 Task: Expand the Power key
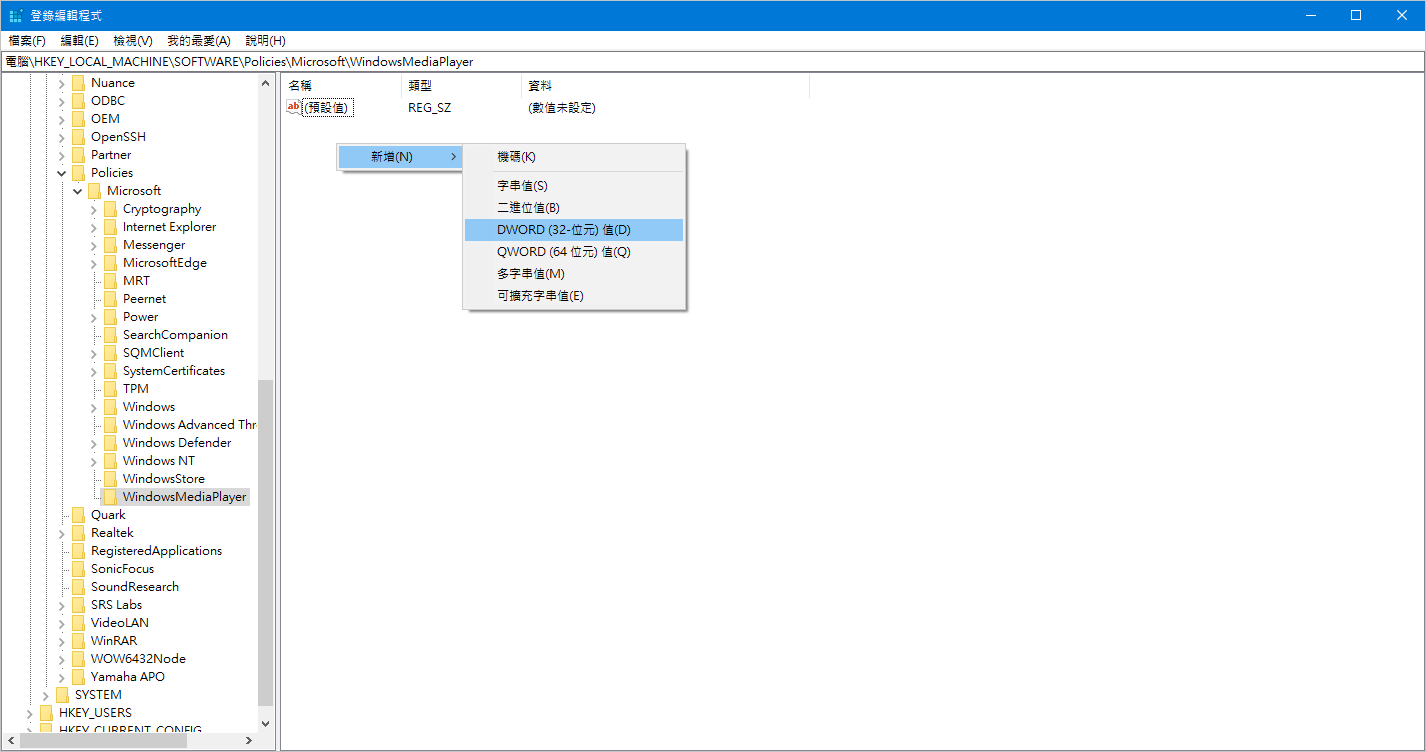pos(94,317)
